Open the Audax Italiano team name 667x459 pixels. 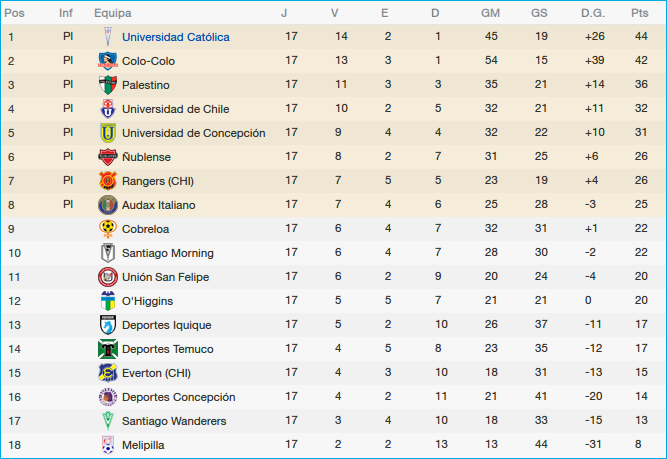(x=158, y=205)
